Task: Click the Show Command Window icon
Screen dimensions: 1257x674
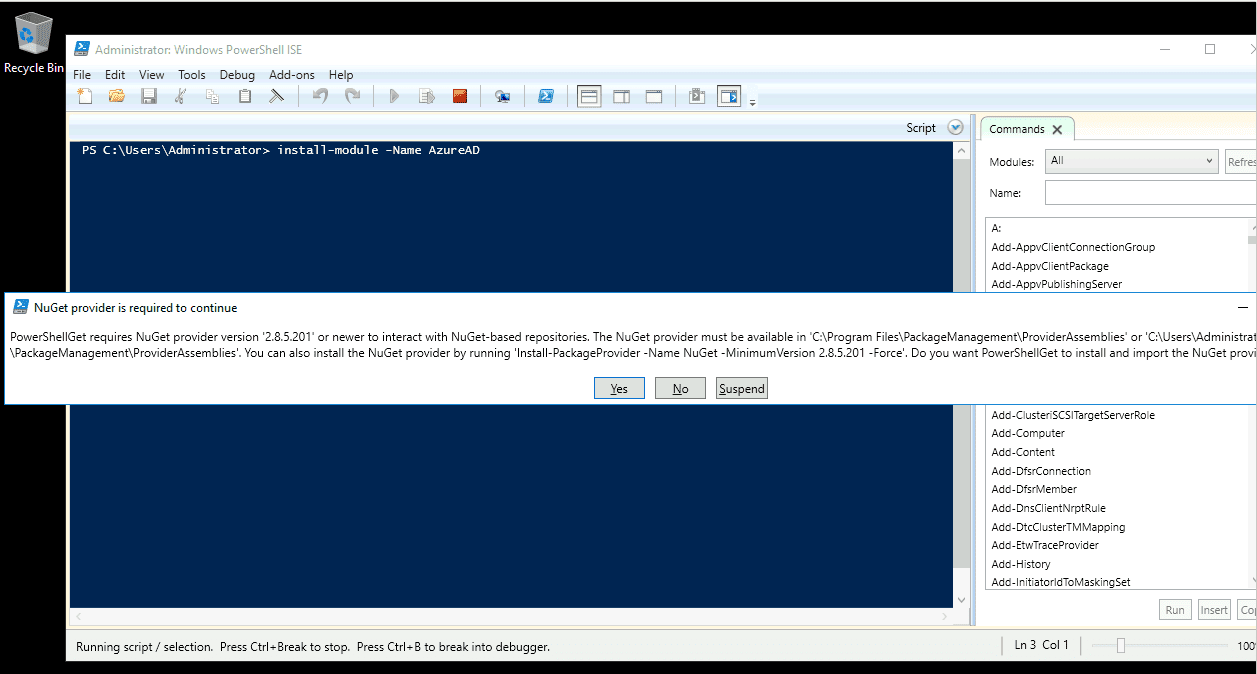Action: click(697, 97)
